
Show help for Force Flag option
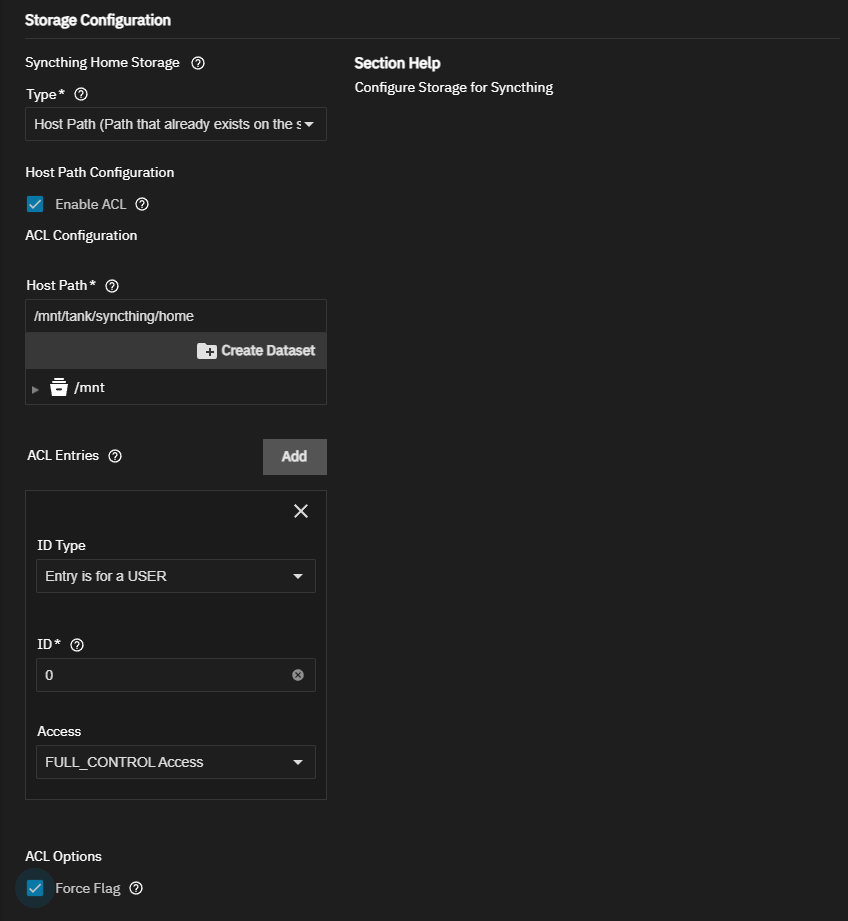click(136, 888)
